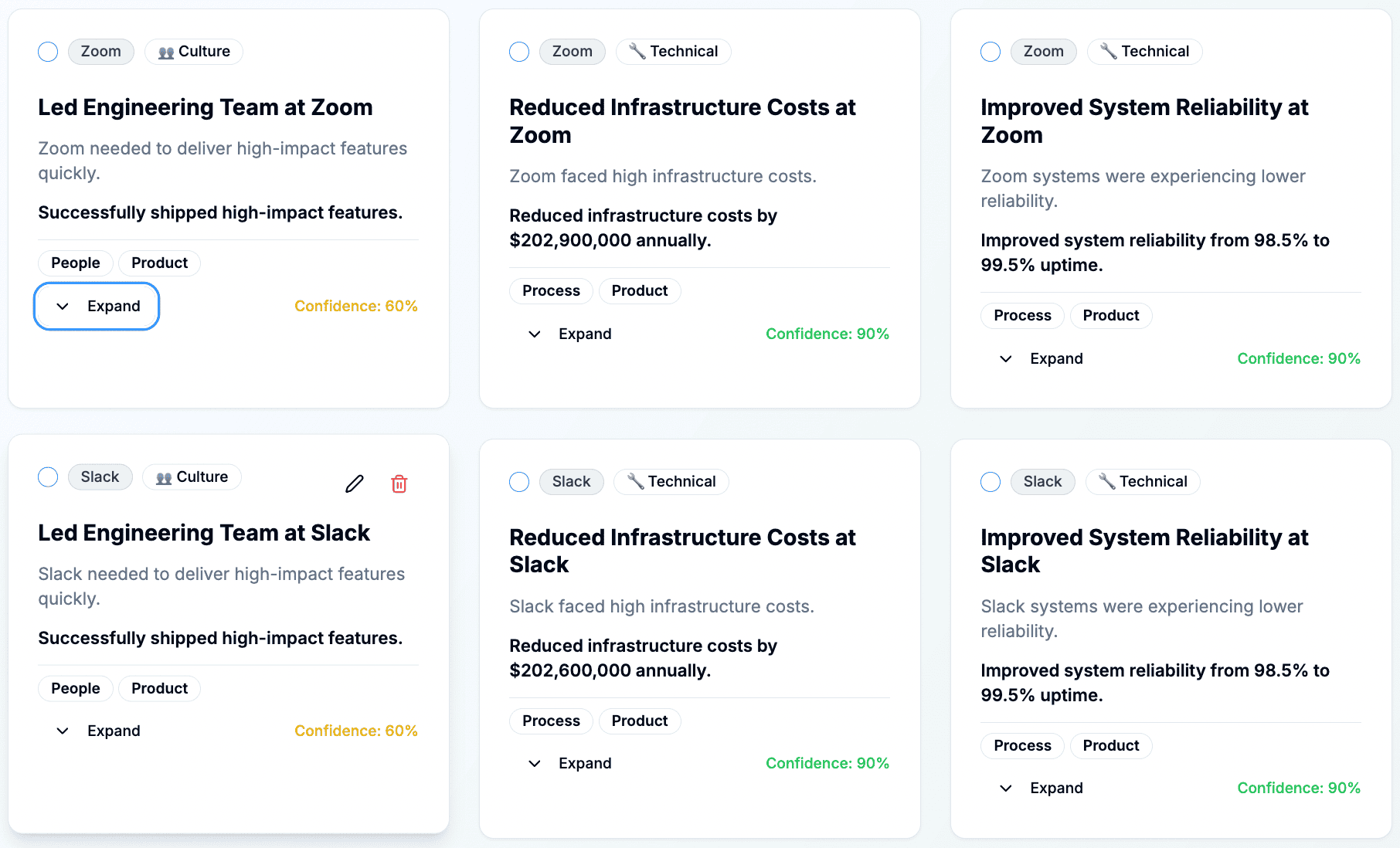Click 'Zoom faced high infrastructure costs.' description
The height and width of the screenshot is (848, 1400).
(x=663, y=176)
